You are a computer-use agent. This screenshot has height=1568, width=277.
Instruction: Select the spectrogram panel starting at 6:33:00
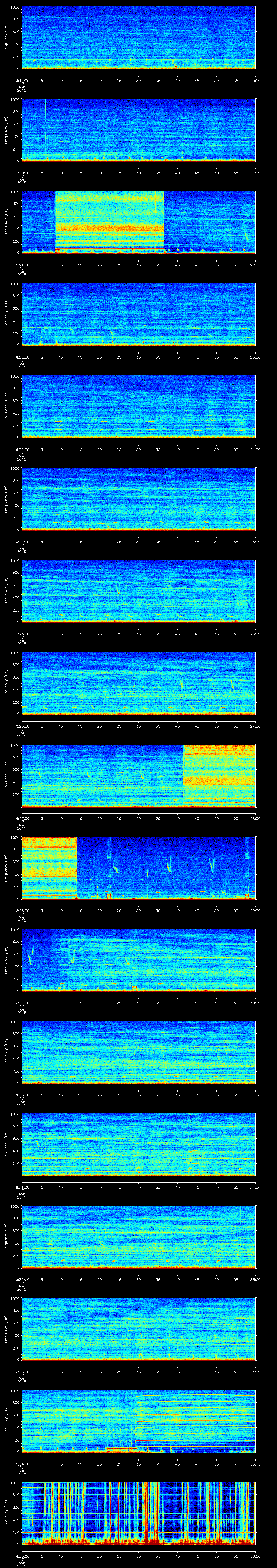point(138,1329)
